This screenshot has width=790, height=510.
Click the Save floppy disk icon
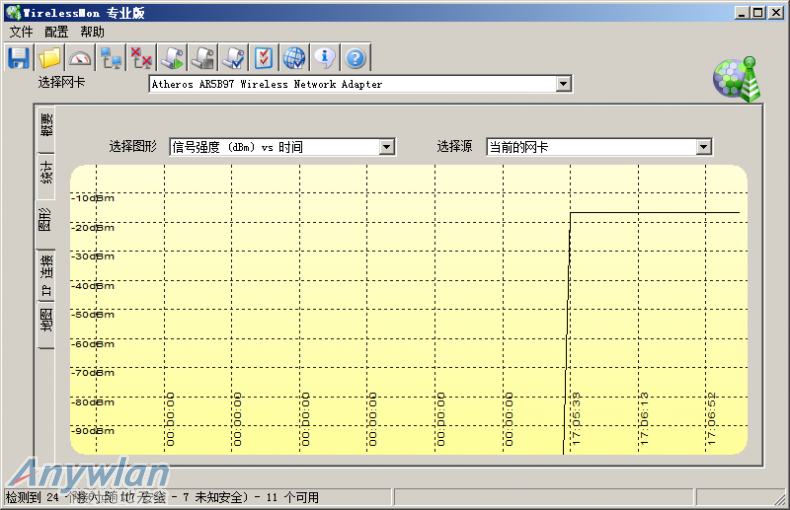point(19,58)
